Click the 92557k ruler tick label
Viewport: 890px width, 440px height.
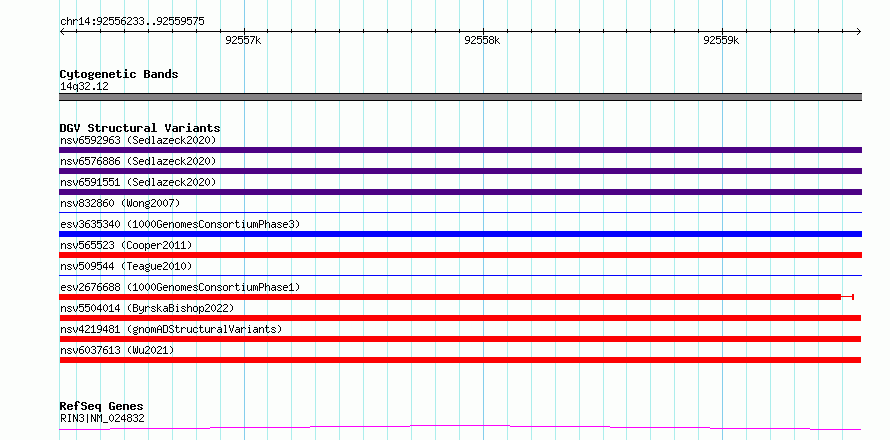coord(243,40)
